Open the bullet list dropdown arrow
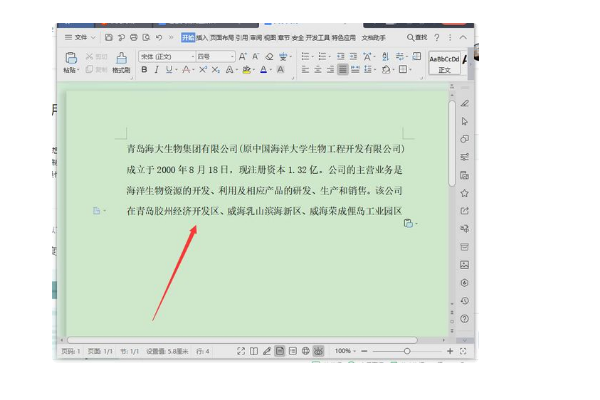The image size is (600, 400). click(x=313, y=57)
